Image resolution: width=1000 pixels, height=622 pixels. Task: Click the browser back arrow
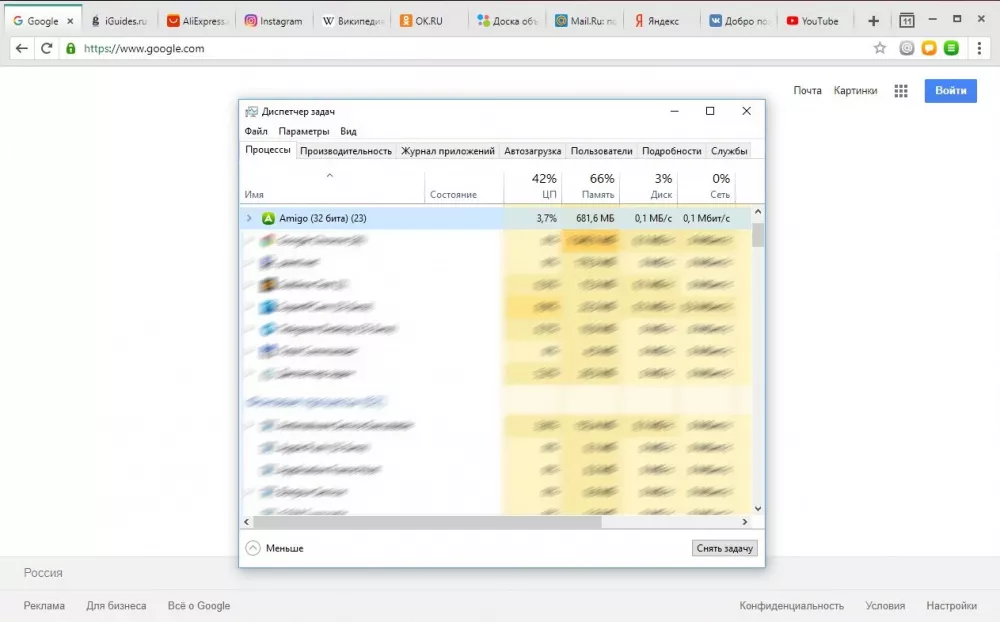point(21,48)
